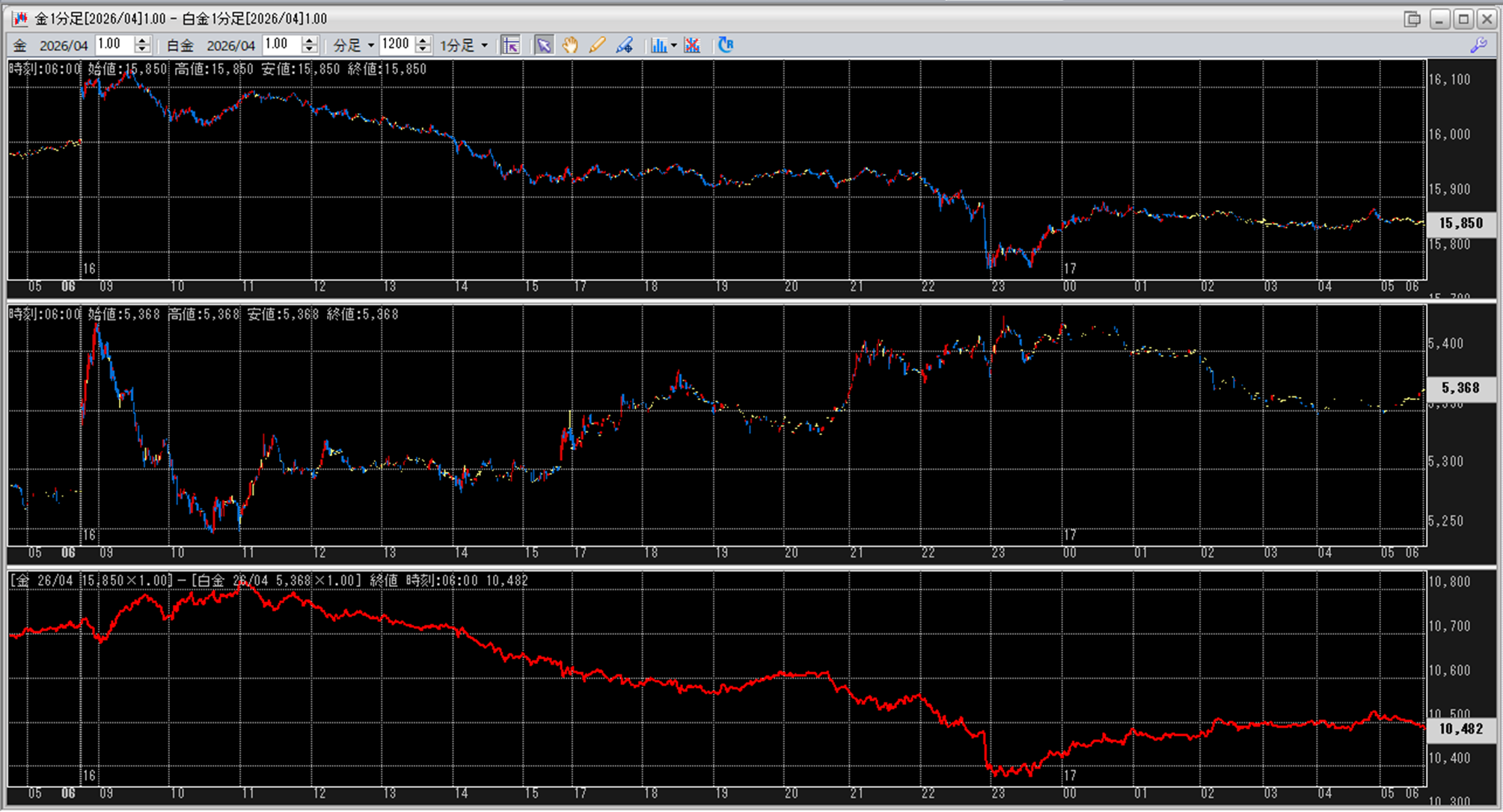The width and height of the screenshot is (1503, 812).
Task: Expand the bar chart icon dropdown arrow
Action: (x=674, y=46)
